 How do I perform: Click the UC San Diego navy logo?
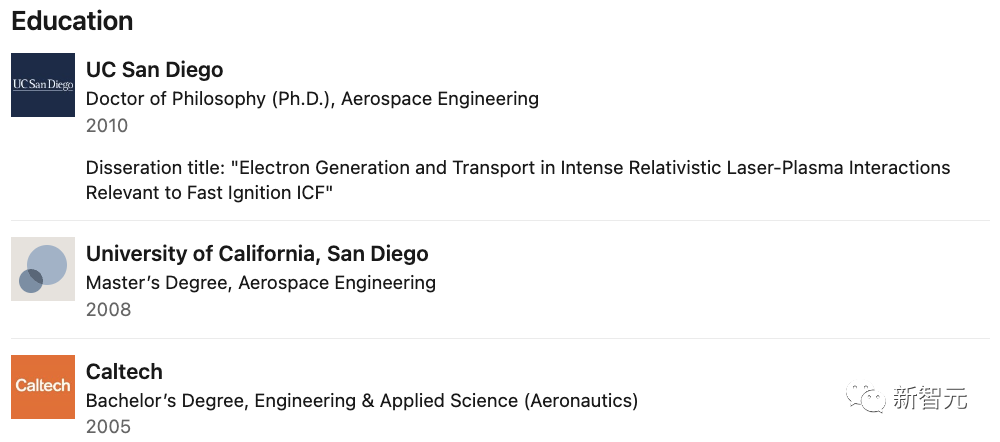coord(43,85)
